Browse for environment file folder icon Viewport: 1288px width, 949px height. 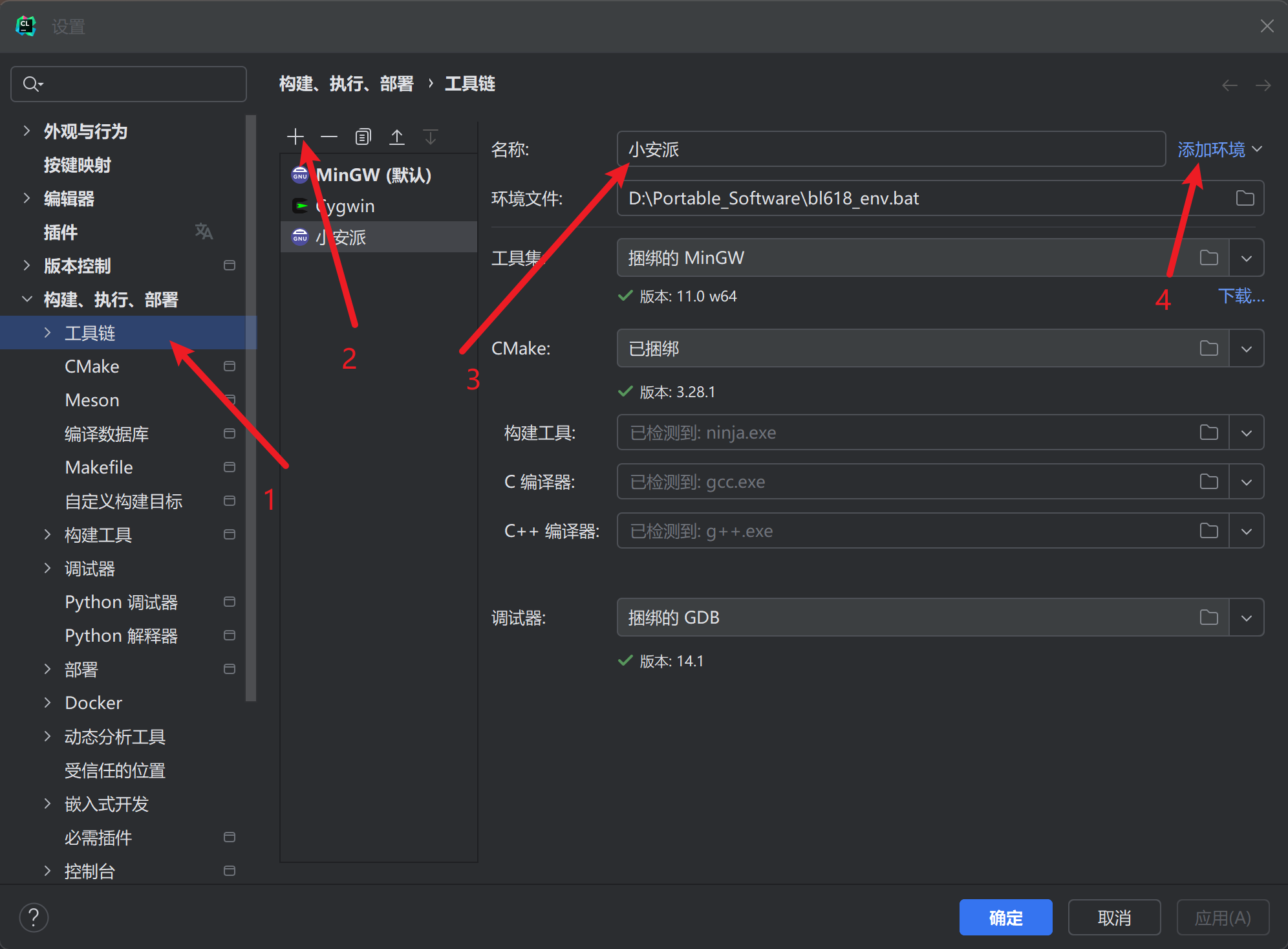(x=1245, y=198)
